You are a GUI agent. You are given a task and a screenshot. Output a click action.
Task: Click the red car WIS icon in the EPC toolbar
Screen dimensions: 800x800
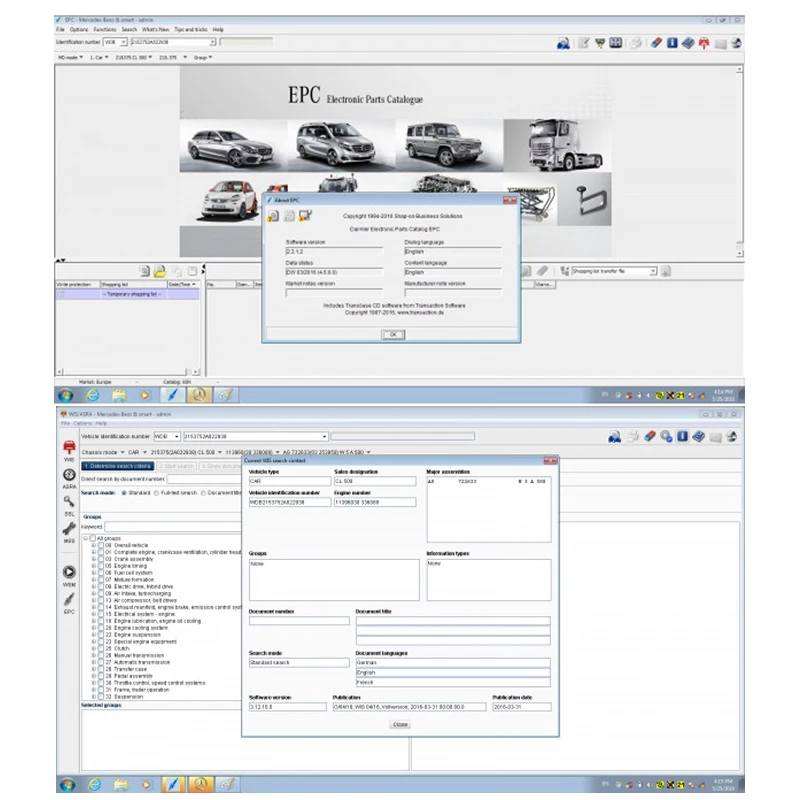coord(704,43)
